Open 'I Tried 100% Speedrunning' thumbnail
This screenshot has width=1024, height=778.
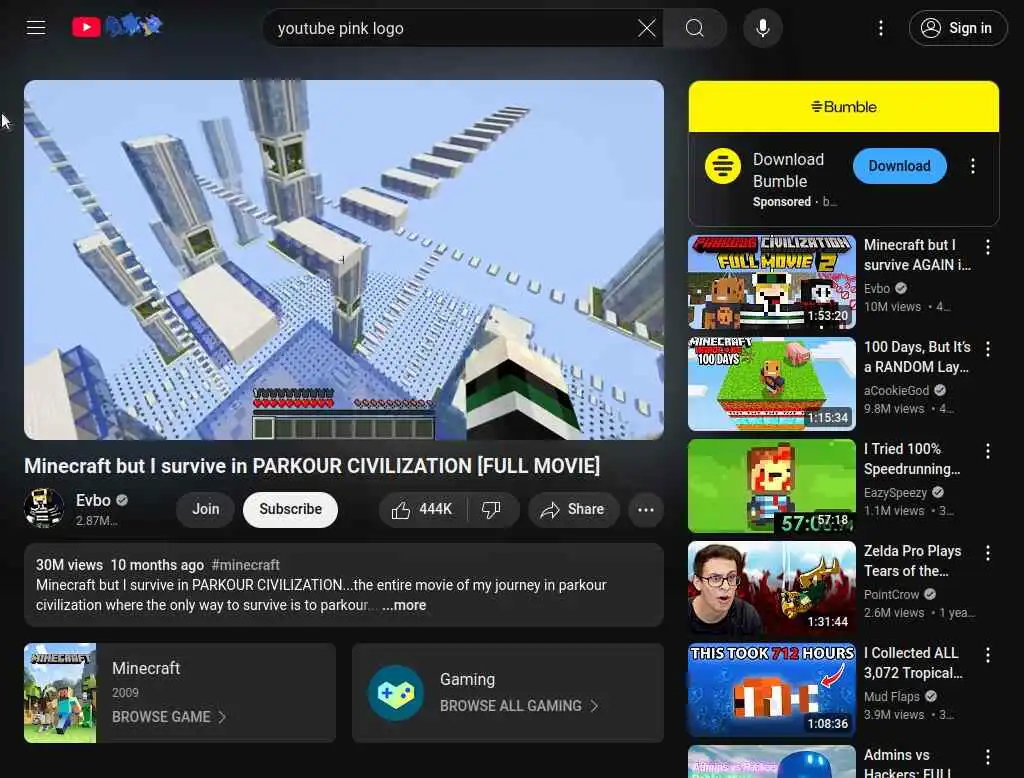tap(772, 486)
